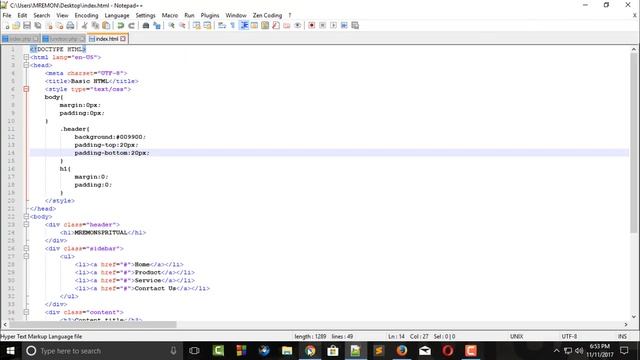
Task: Stop macro recording toolbar icon
Action: click(x=322, y=26)
